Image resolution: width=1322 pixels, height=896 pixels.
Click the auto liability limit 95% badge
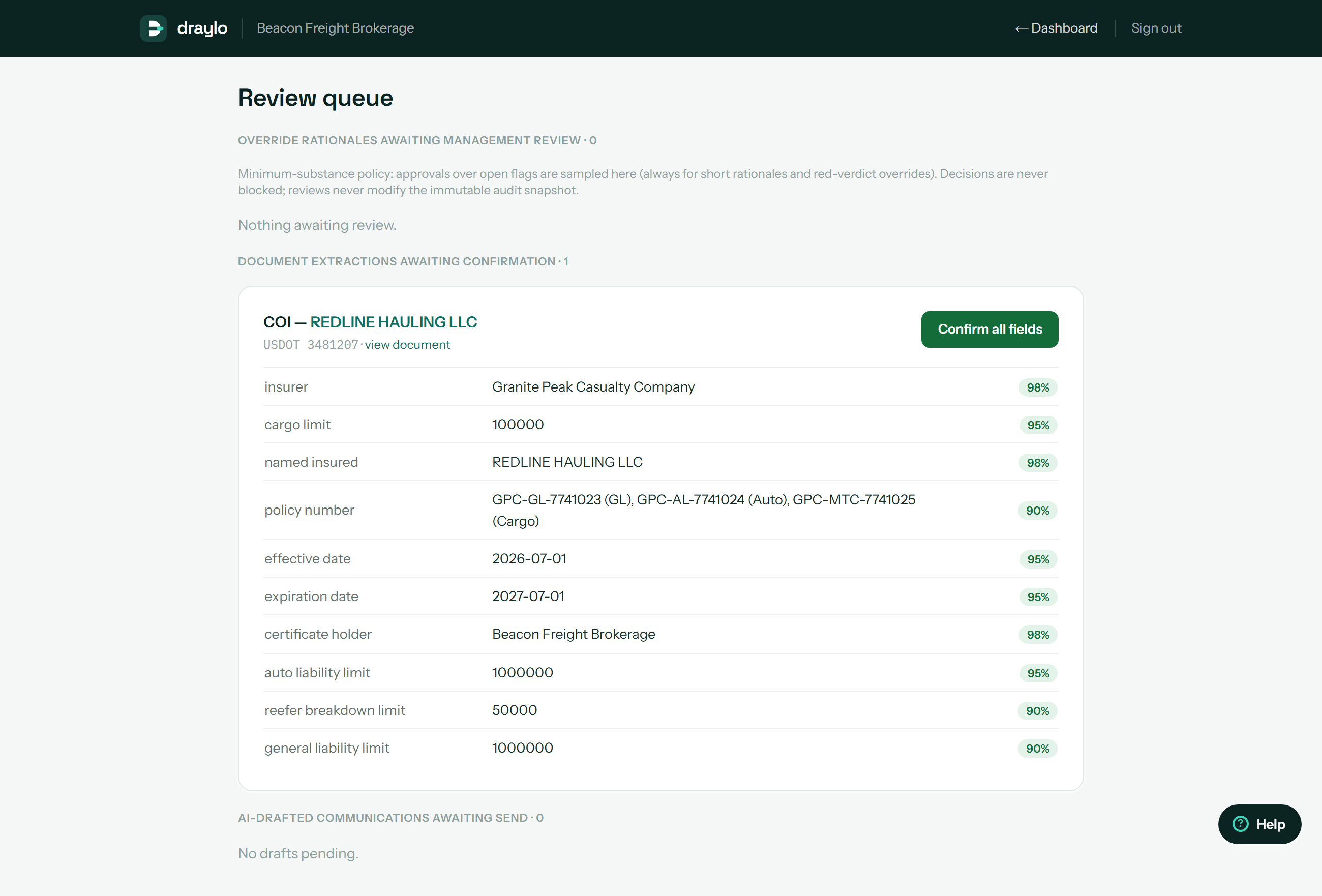(1038, 673)
